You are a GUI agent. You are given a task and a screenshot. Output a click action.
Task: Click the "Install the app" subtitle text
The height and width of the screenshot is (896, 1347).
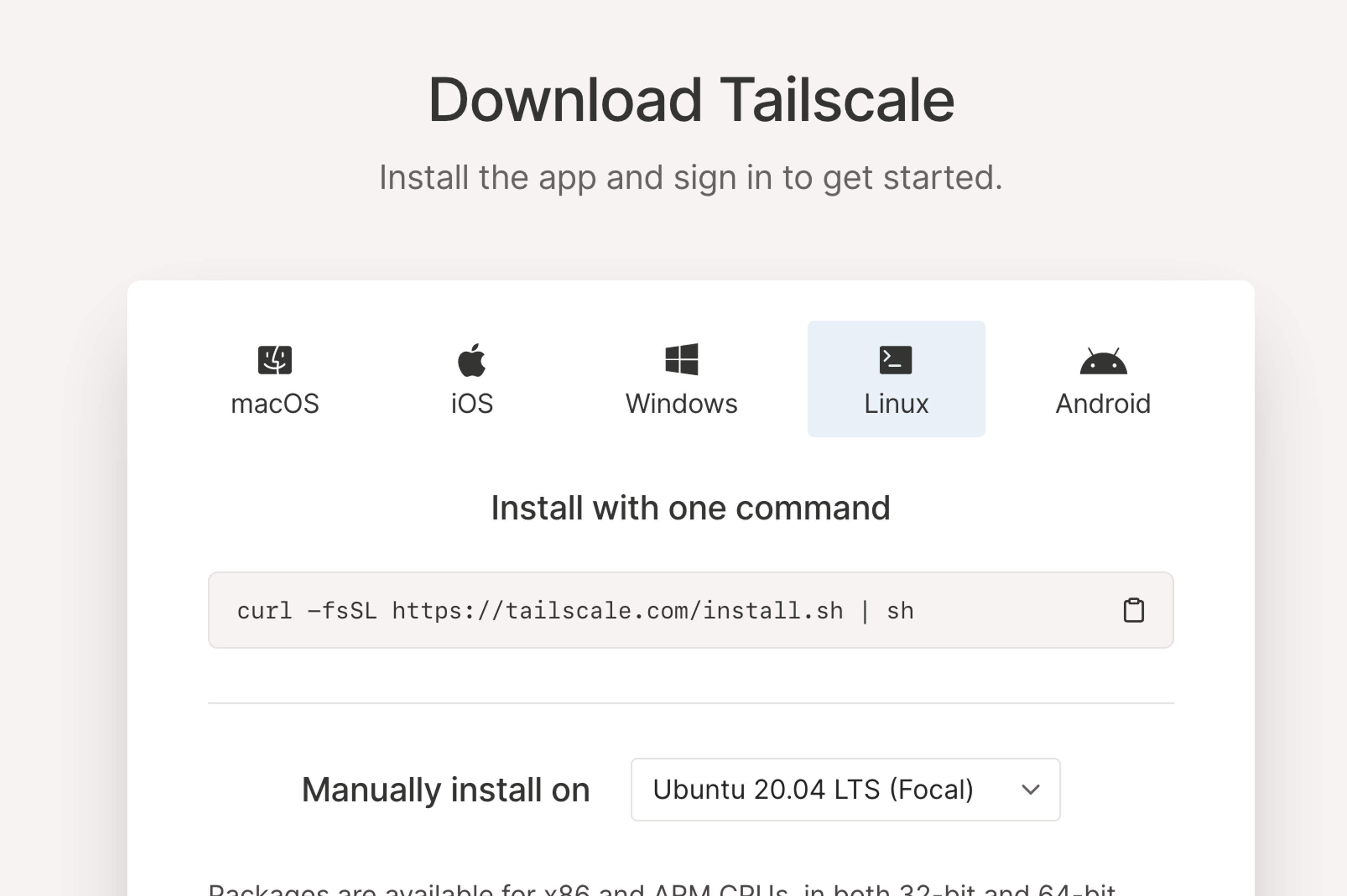(x=691, y=177)
